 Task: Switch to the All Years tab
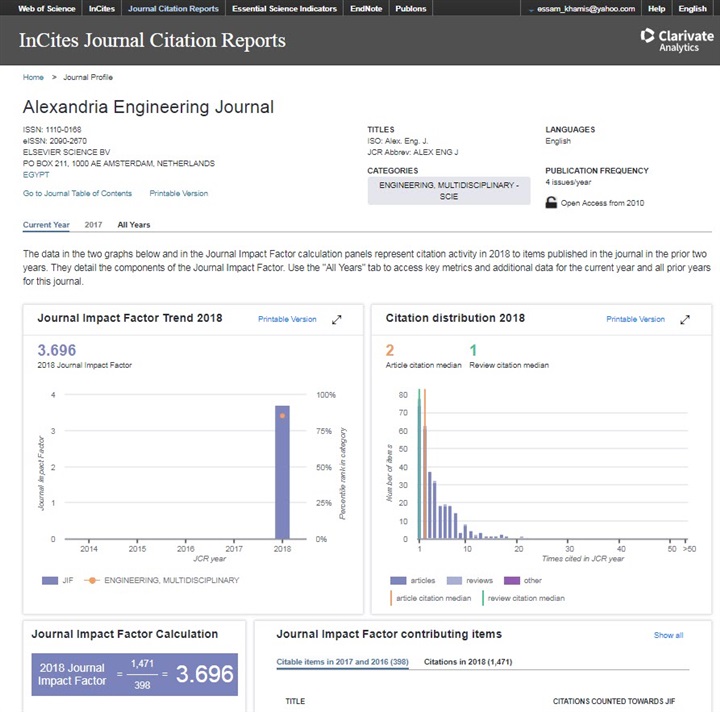point(133,225)
